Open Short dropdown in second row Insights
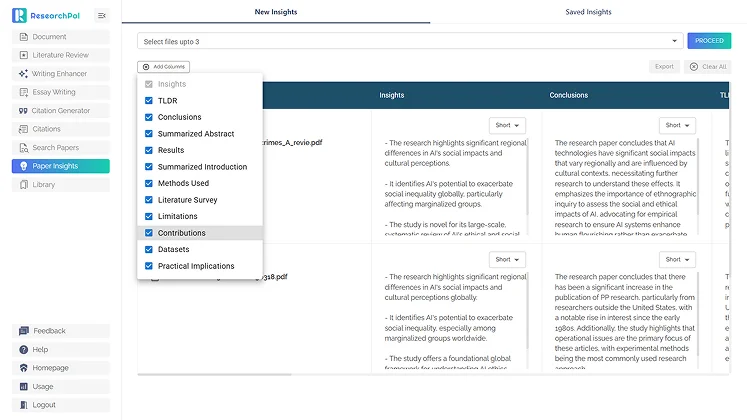747x420 pixels. tap(507, 260)
